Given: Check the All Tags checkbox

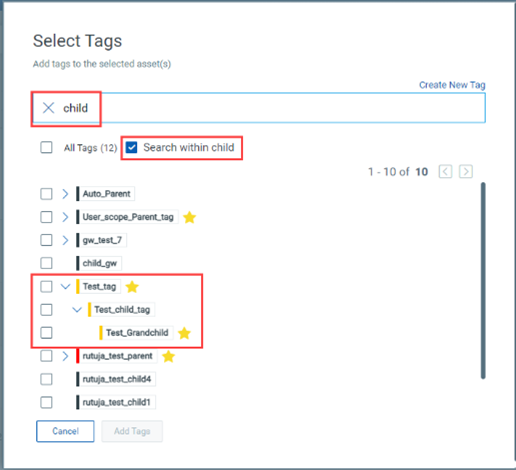Looking at the screenshot, I should tap(46, 147).
